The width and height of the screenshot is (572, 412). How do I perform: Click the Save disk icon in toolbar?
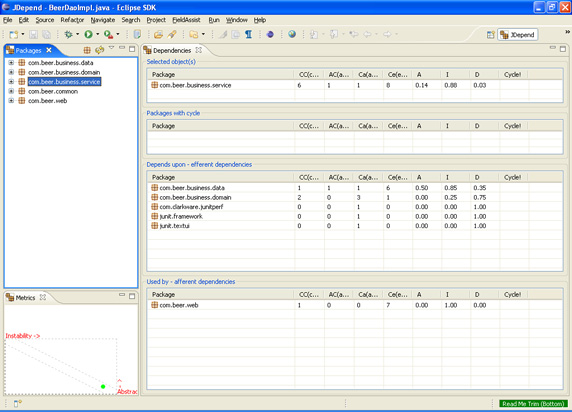pos(34,34)
